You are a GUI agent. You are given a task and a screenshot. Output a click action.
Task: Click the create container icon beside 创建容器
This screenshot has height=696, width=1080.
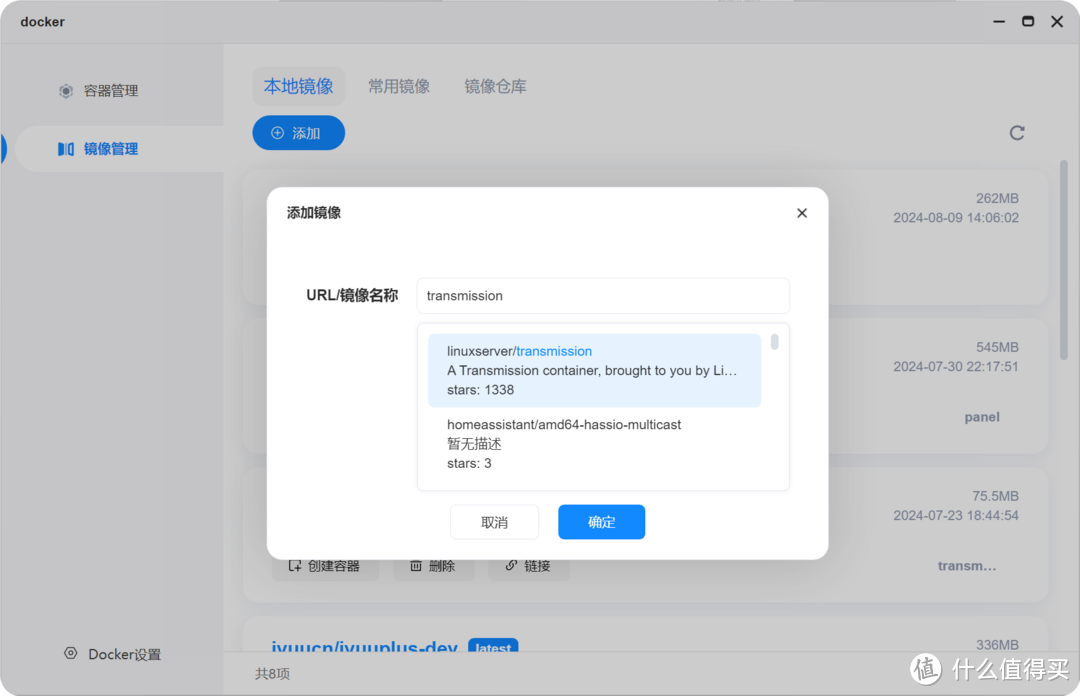tap(293, 565)
